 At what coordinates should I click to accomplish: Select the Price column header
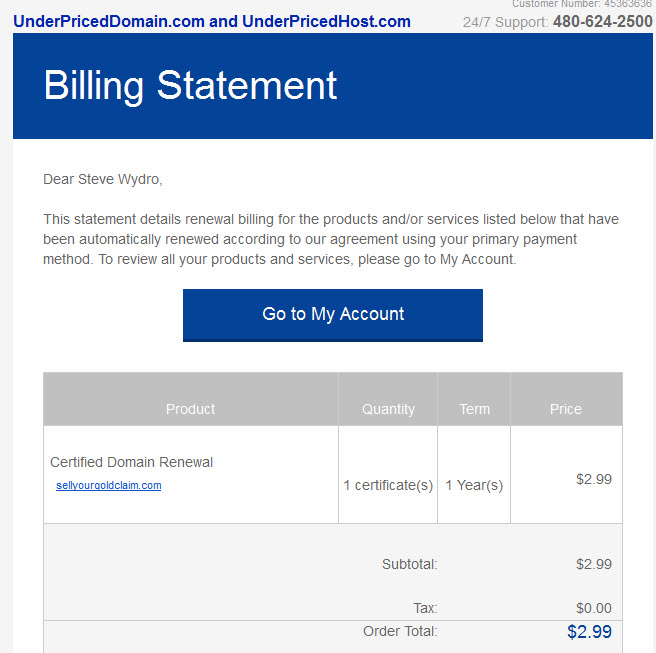(x=565, y=409)
